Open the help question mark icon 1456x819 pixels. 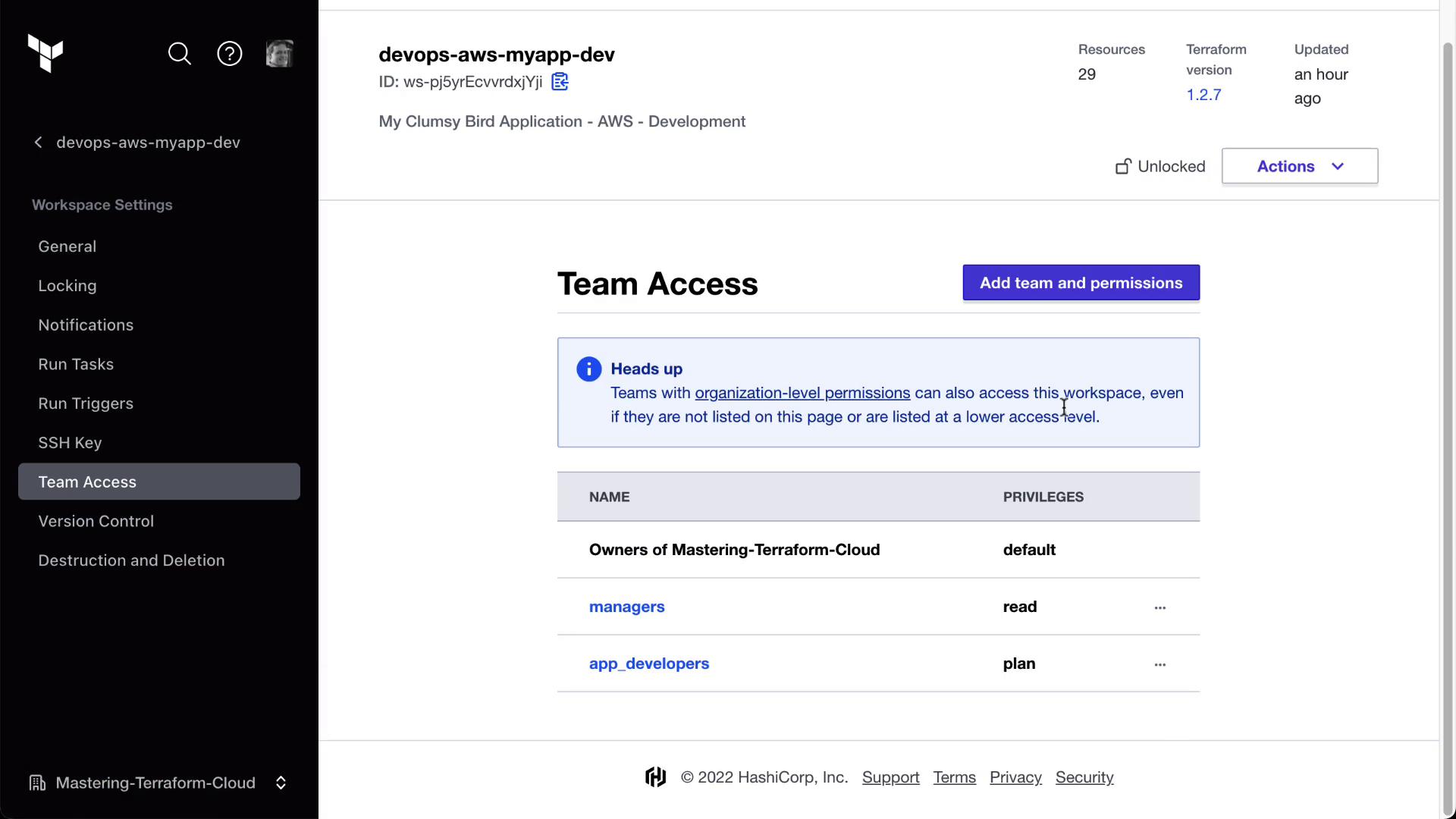[x=230, y=54]
